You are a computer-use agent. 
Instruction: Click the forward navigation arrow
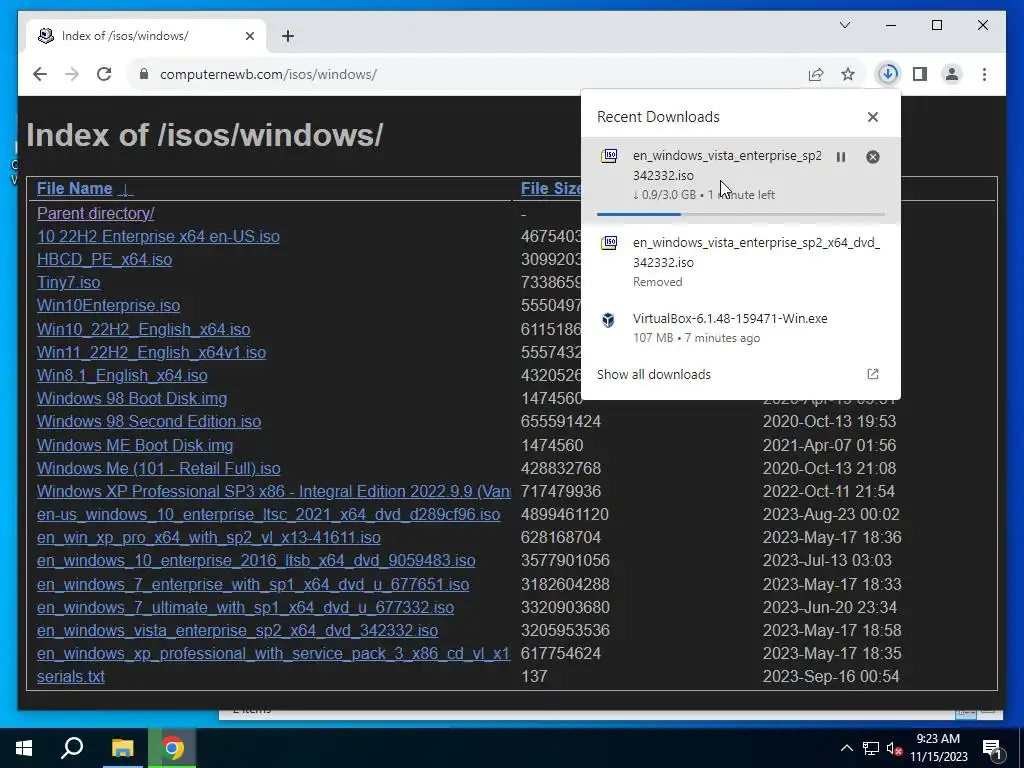[72, 74]
